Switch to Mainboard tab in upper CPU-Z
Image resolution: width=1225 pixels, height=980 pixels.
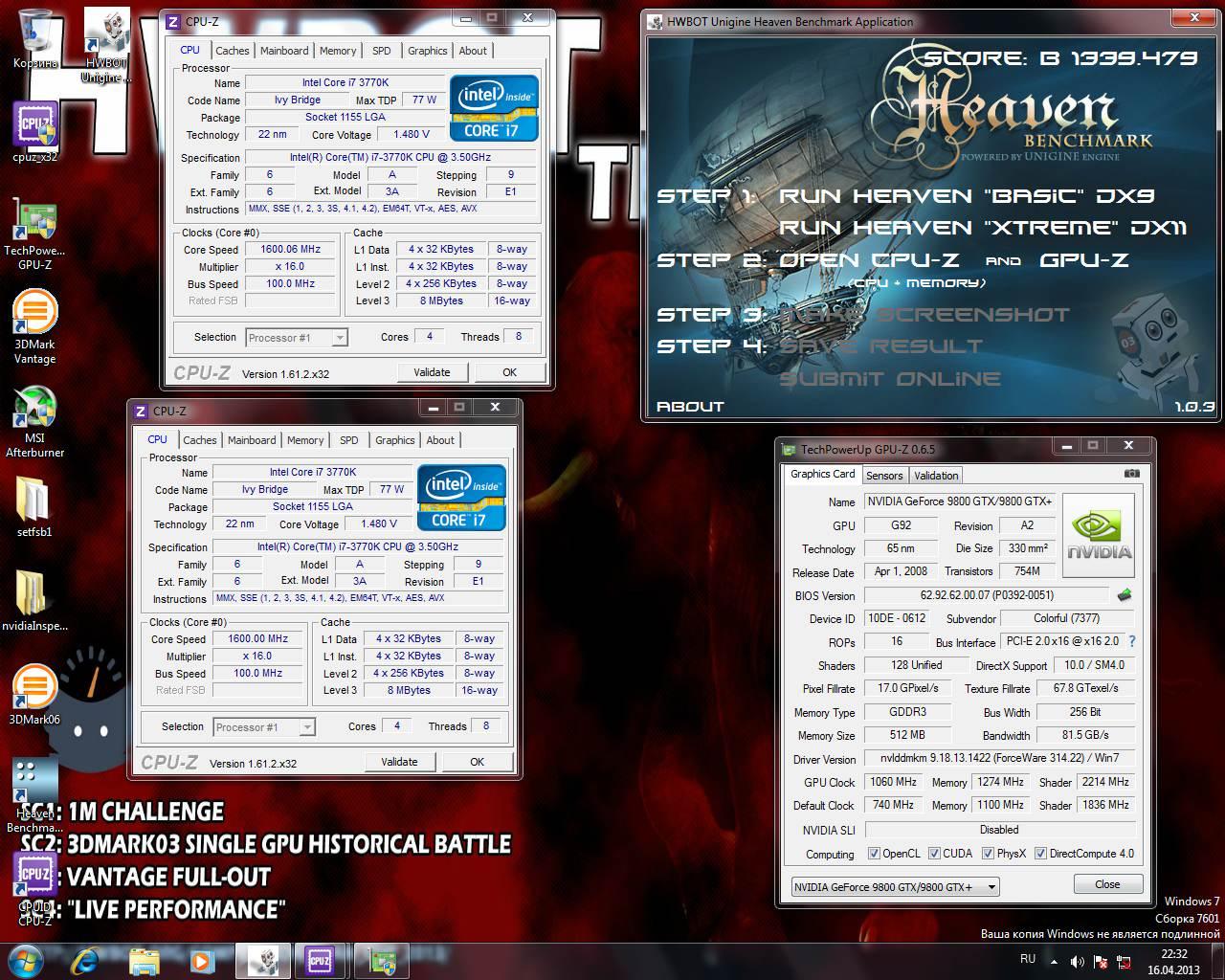(x=284, y=51)
